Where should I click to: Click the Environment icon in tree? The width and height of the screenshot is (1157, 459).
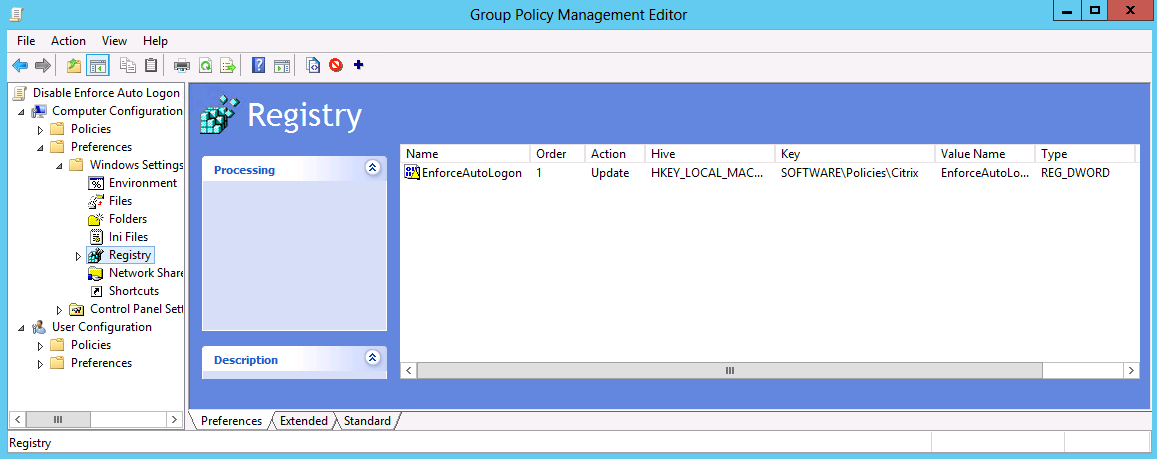click(x=96, y=183)
